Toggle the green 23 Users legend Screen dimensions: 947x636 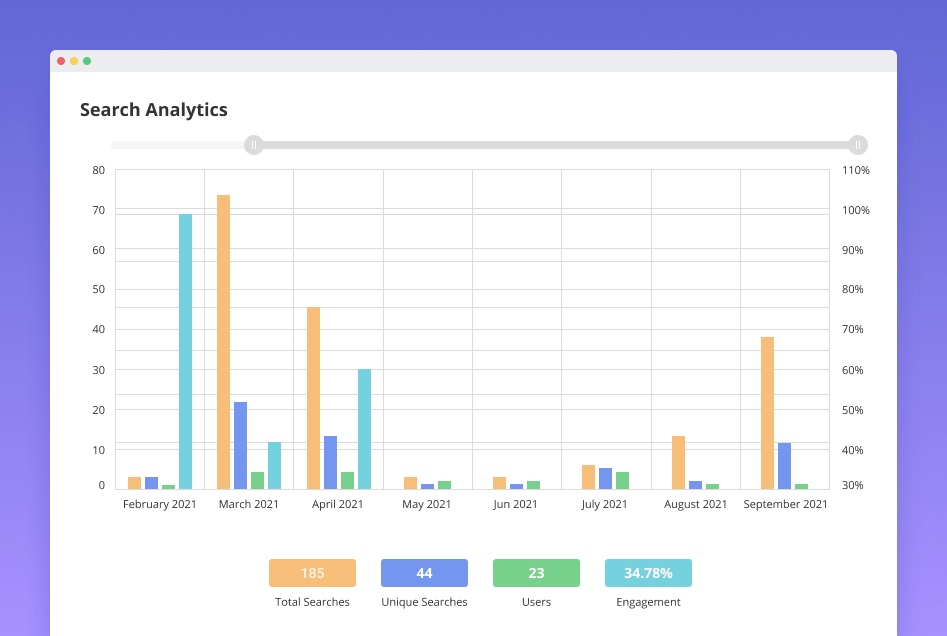point(536,573)
